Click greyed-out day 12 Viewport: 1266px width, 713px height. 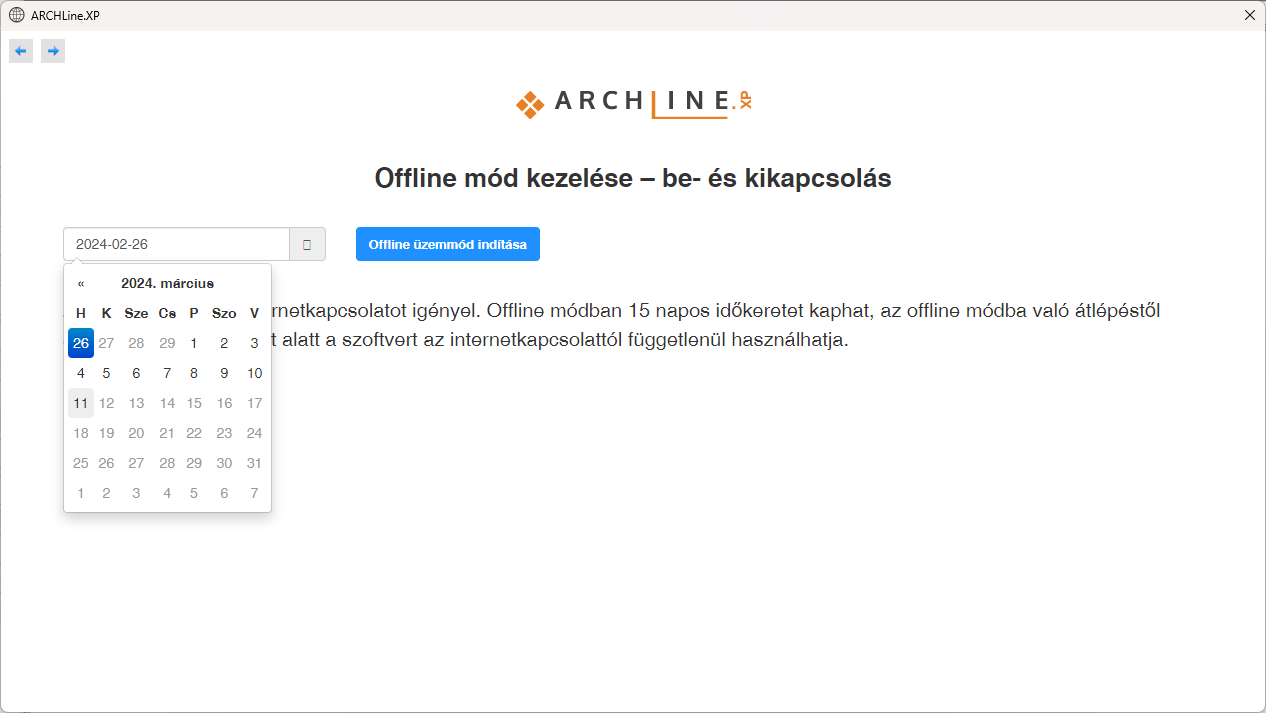(x=106, y=403)
